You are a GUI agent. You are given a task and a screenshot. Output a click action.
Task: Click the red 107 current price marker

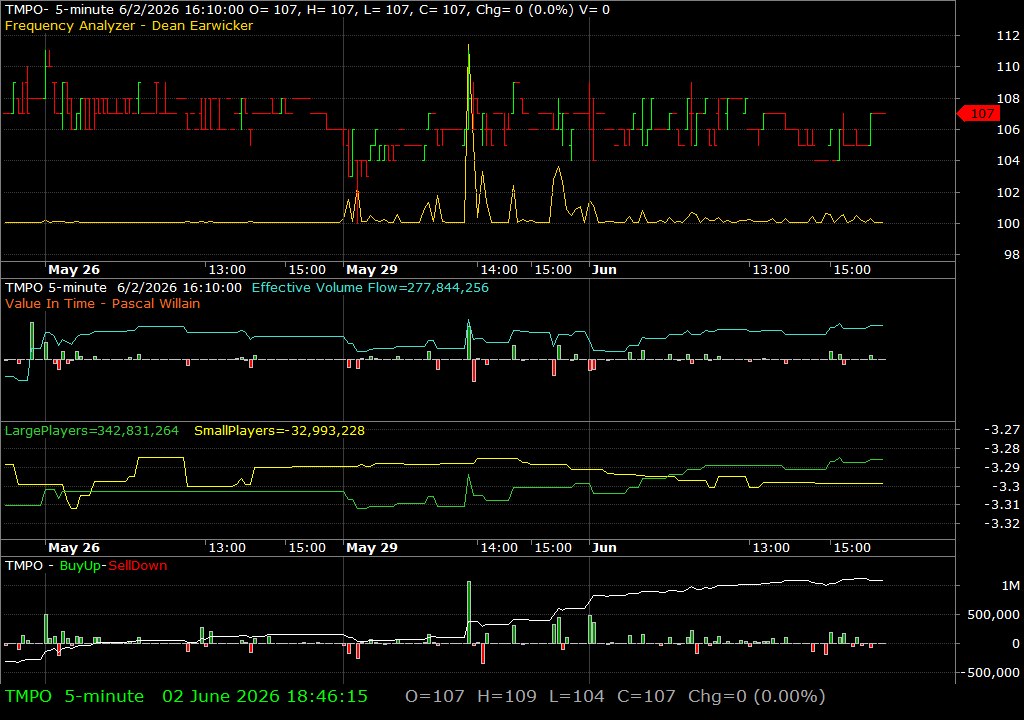coord(979,114)
